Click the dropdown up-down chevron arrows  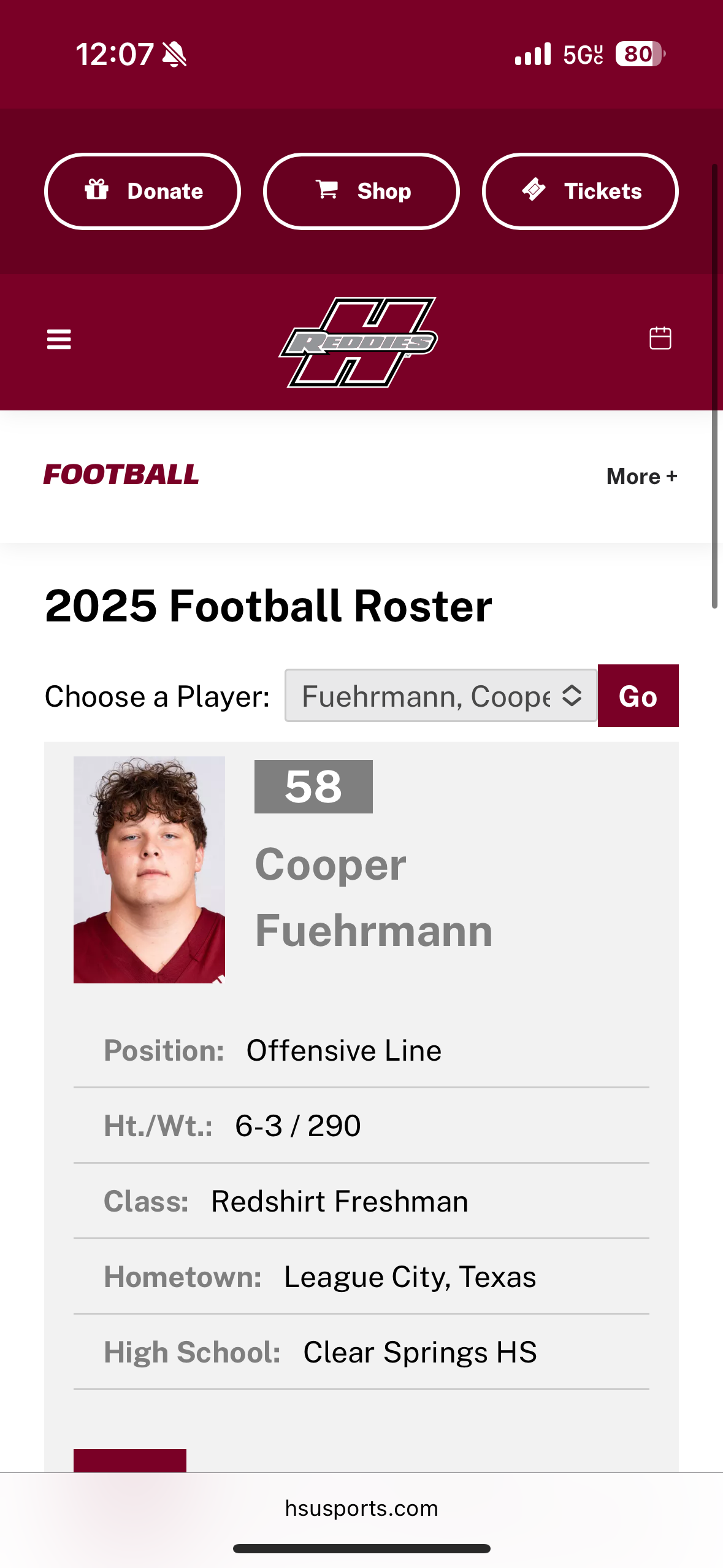(x=572, y=696)
